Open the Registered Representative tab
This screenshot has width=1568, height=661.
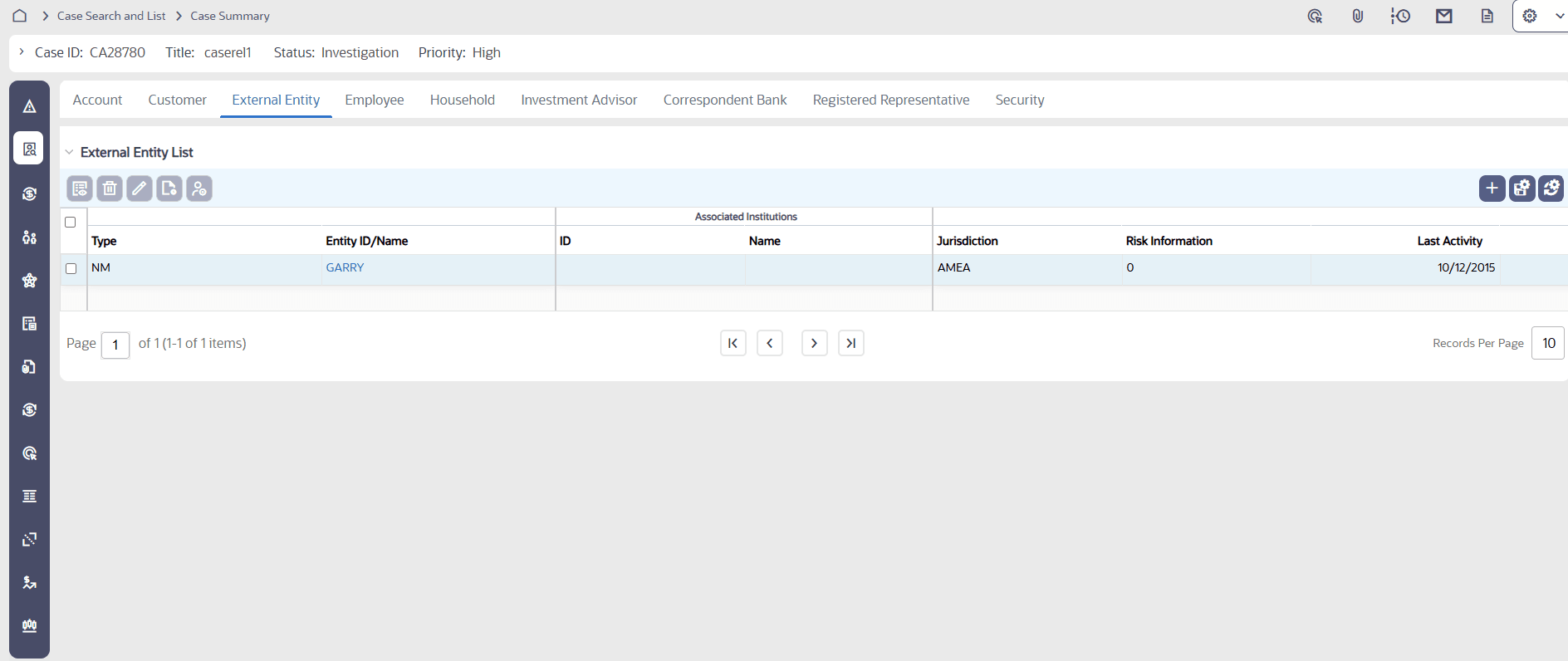(x=891, y=100)
